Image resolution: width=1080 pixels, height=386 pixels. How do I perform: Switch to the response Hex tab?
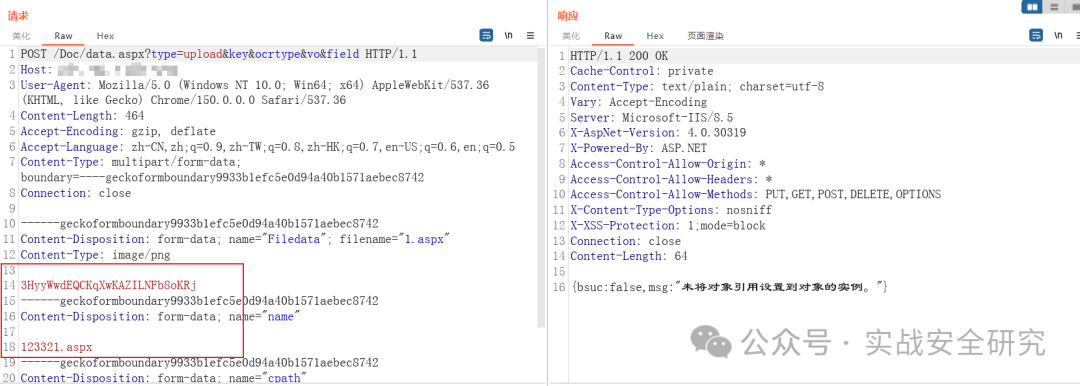point(655,36)
